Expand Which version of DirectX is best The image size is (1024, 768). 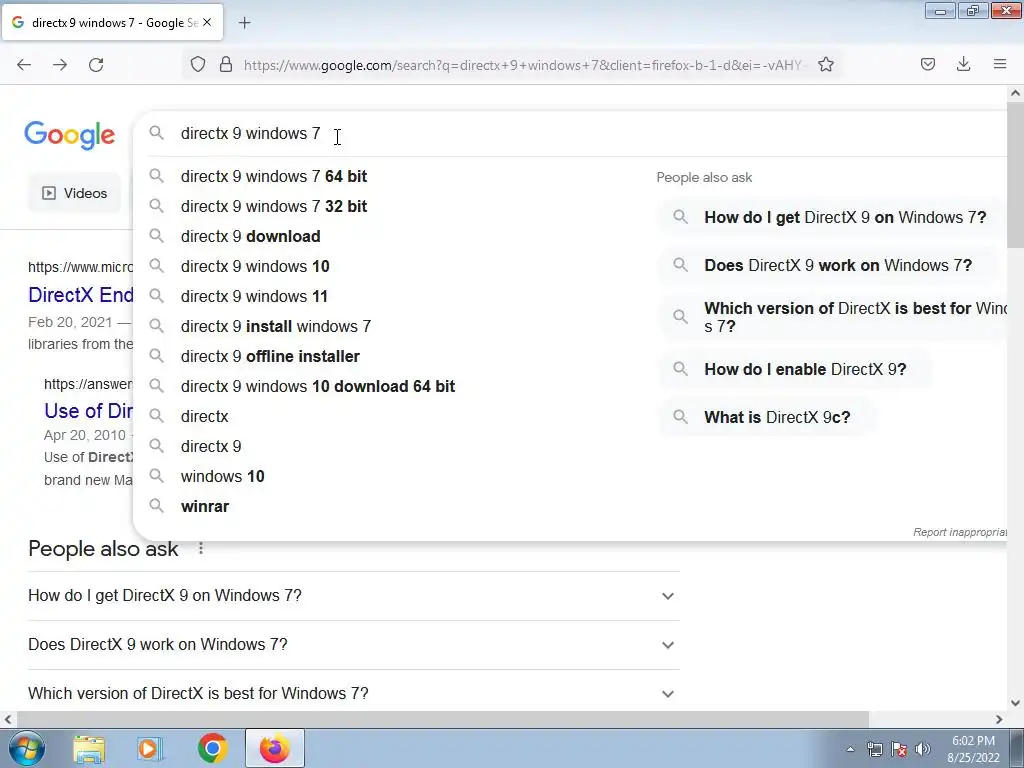coord(353,694)
